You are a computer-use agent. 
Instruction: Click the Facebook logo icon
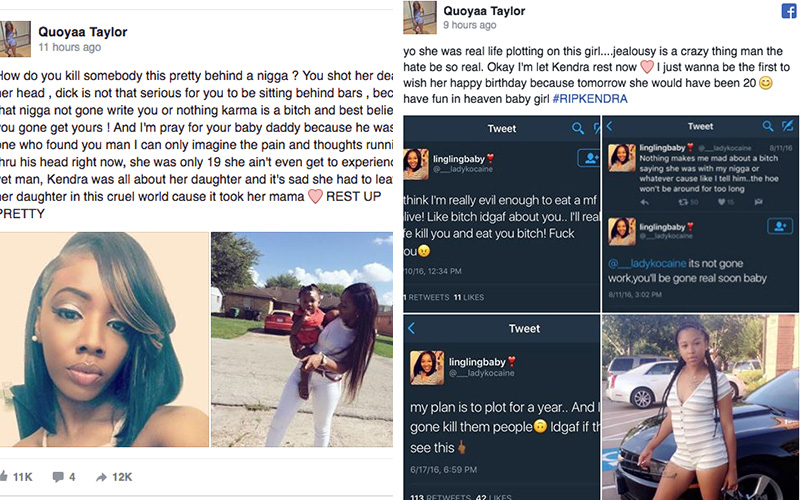pyautogui.click(x=789, y=11)
